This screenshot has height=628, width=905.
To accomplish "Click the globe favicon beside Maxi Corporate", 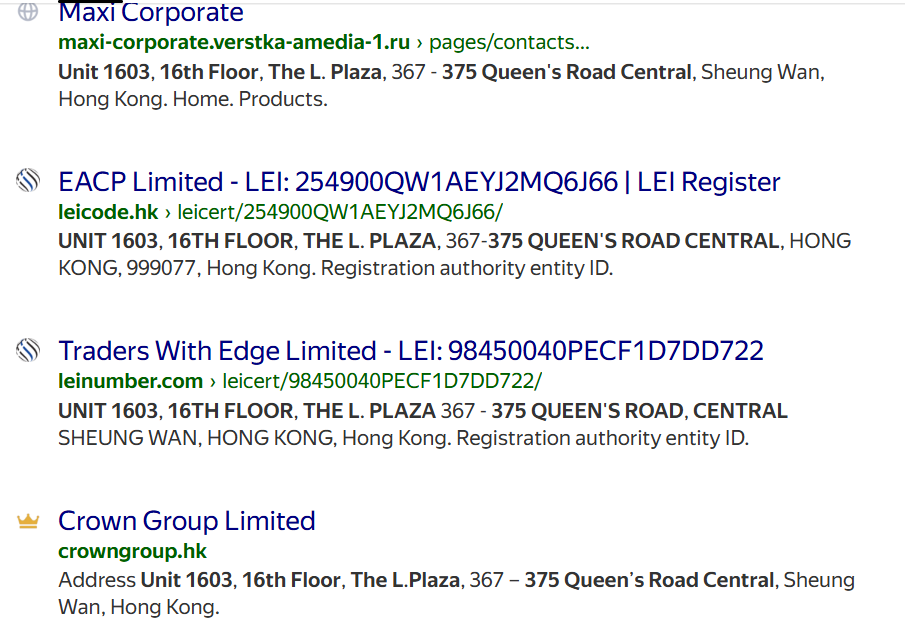I will (28, 11).
